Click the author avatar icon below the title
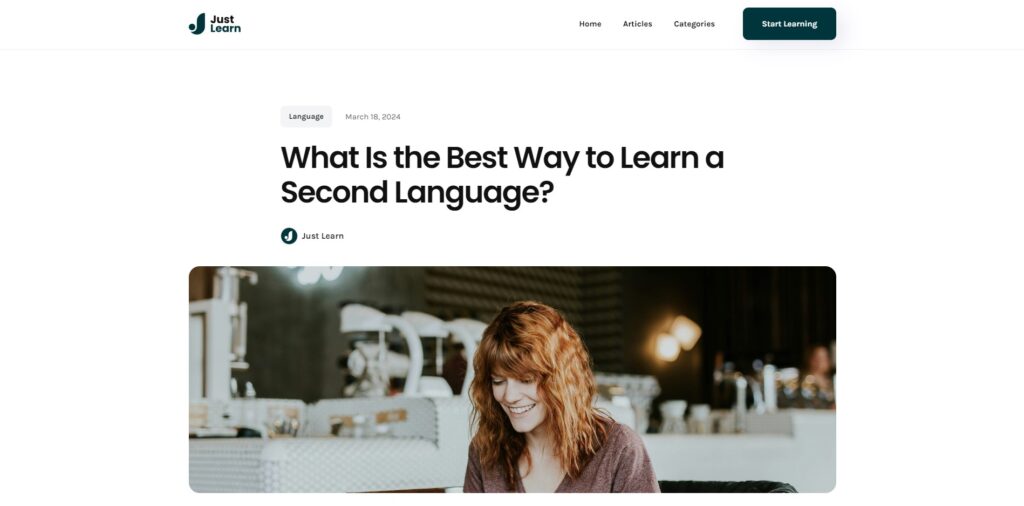Image resolution: width=1024 pixels, height=506 pixels. [289, 236]
